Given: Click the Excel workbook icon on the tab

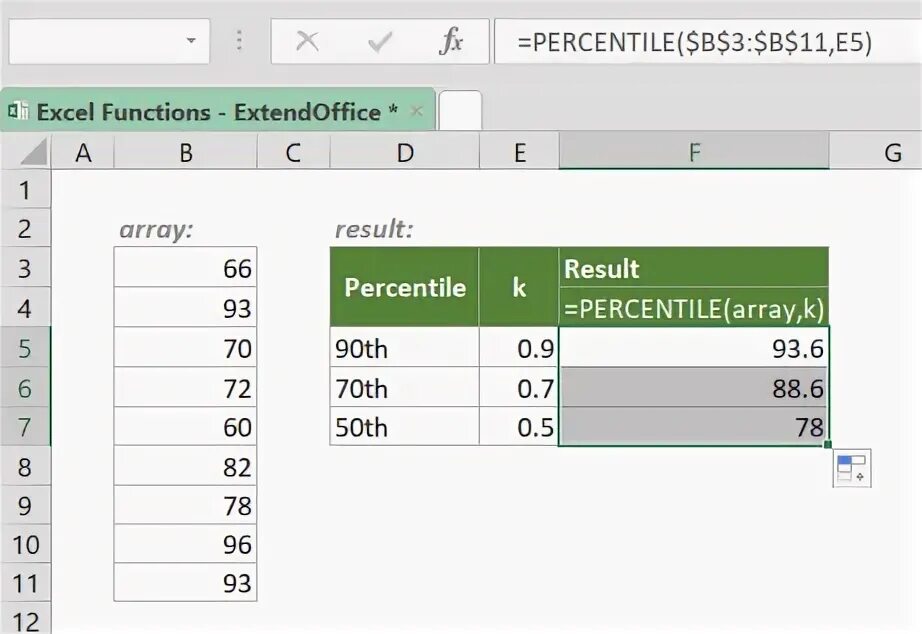Looking at the screenshot, I should point(18,112).
